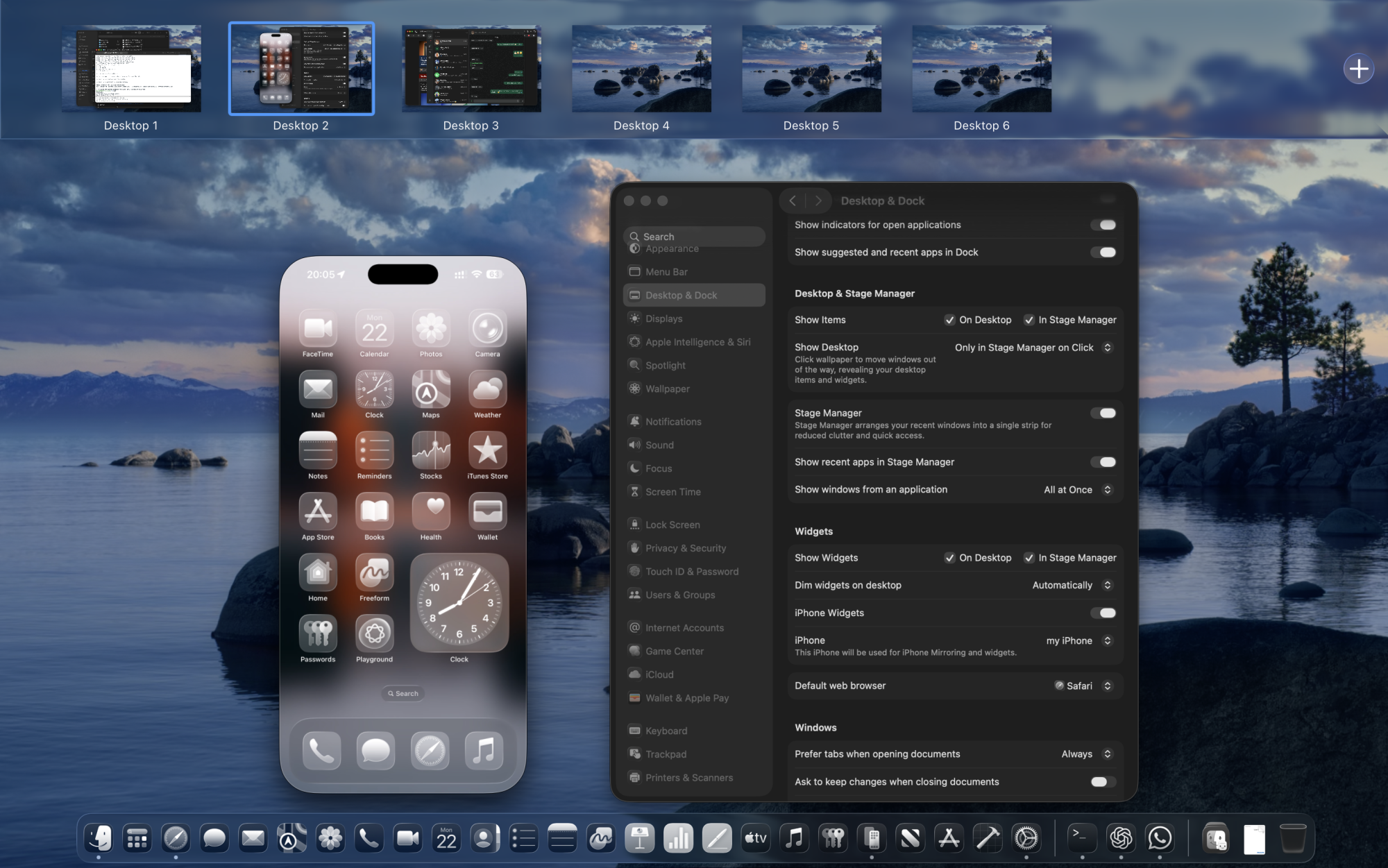Open the Home app on the iPhone
1388x868 pixels.
[318, 572]
